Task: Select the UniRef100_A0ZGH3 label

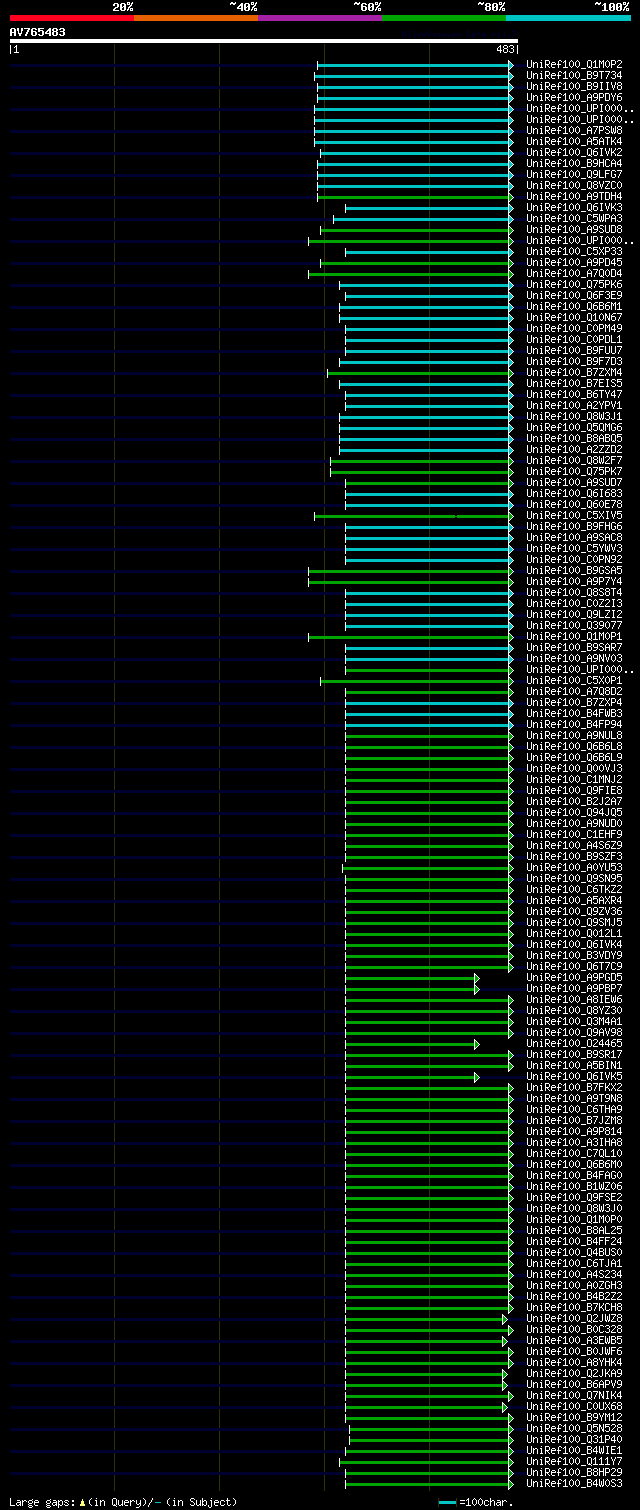Action: tap(574, 1285)
